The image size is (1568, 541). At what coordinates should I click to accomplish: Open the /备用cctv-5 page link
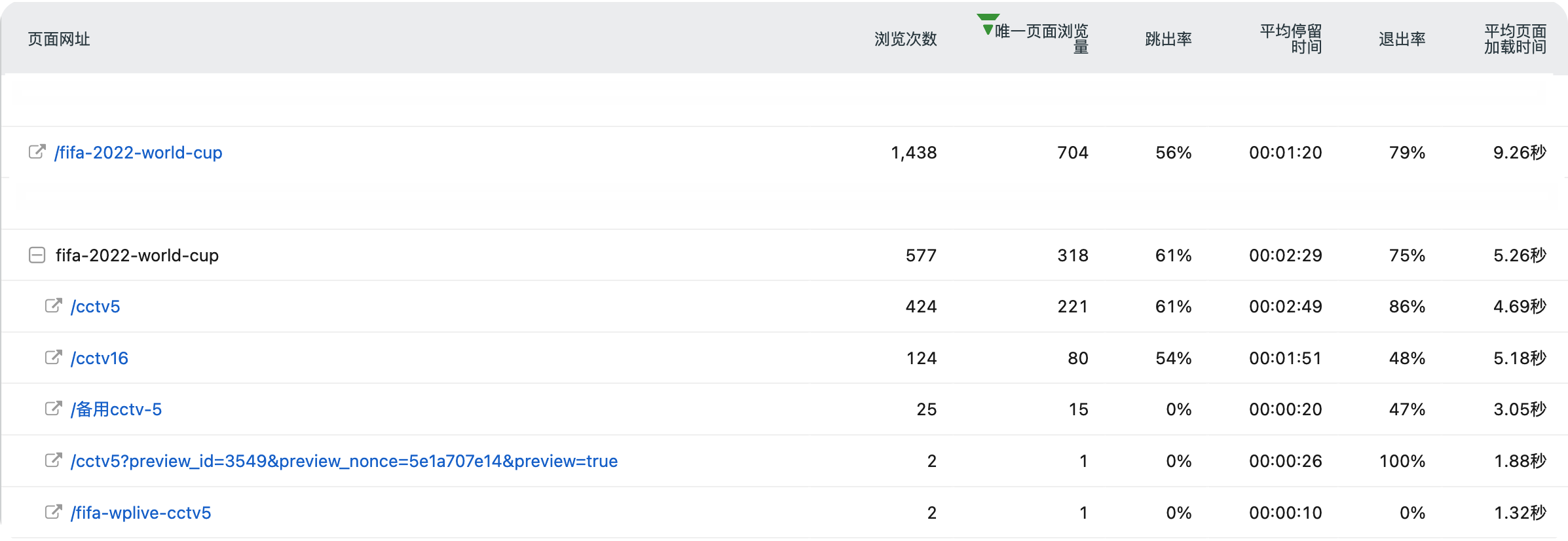116,409
